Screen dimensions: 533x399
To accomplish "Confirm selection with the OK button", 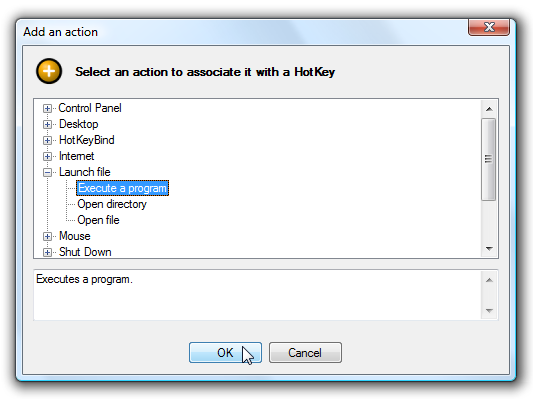I will pyautogui.click(x=225, y=352).
